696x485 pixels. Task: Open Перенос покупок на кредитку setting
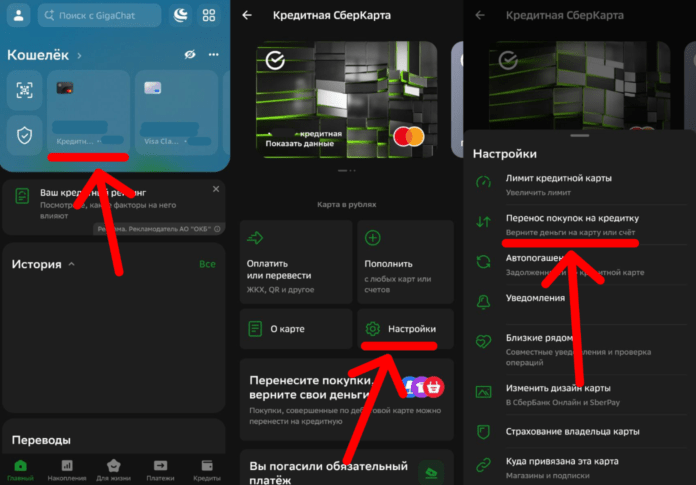click(580, 225)
